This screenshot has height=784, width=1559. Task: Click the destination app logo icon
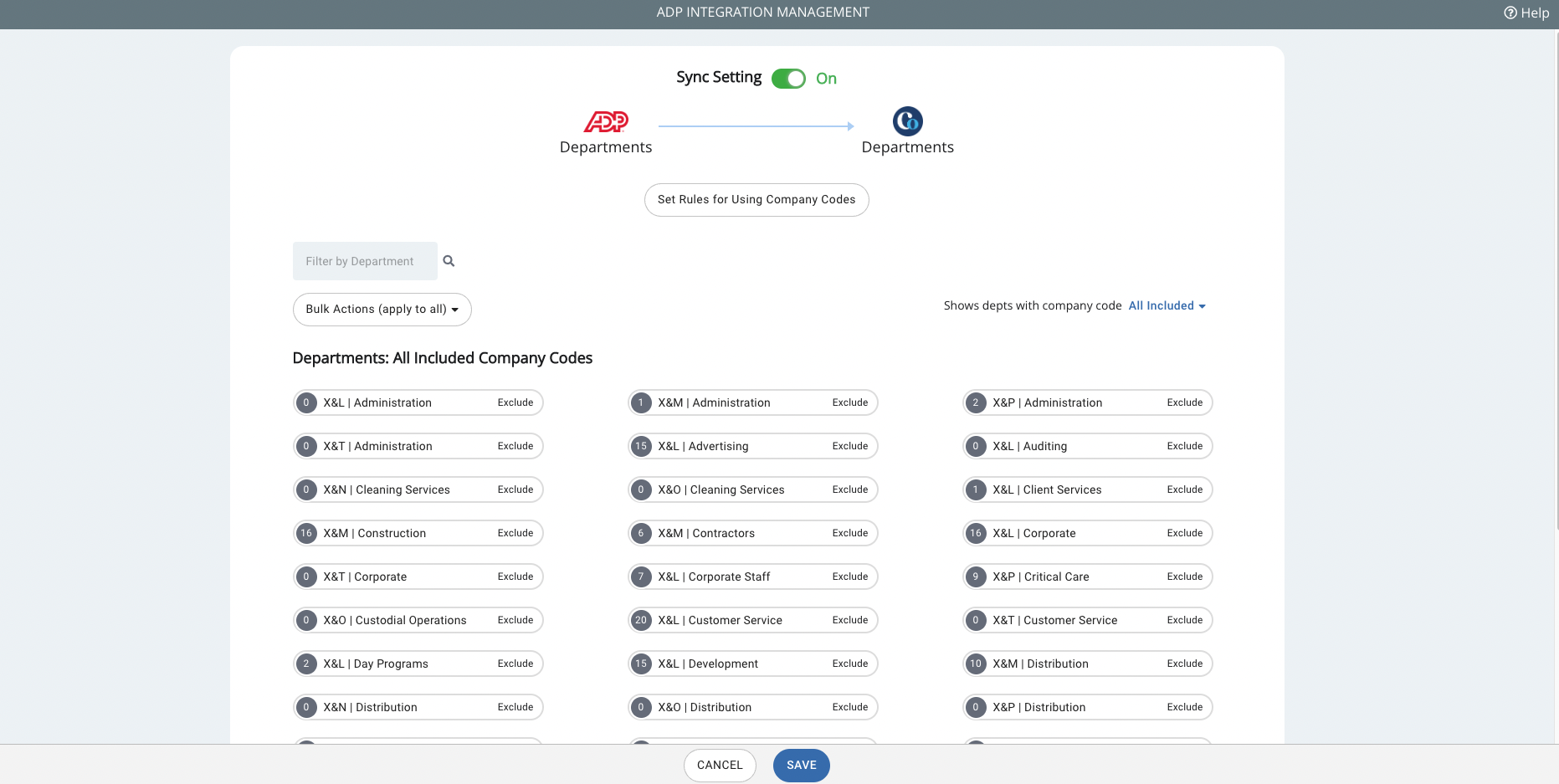point(907,121)
